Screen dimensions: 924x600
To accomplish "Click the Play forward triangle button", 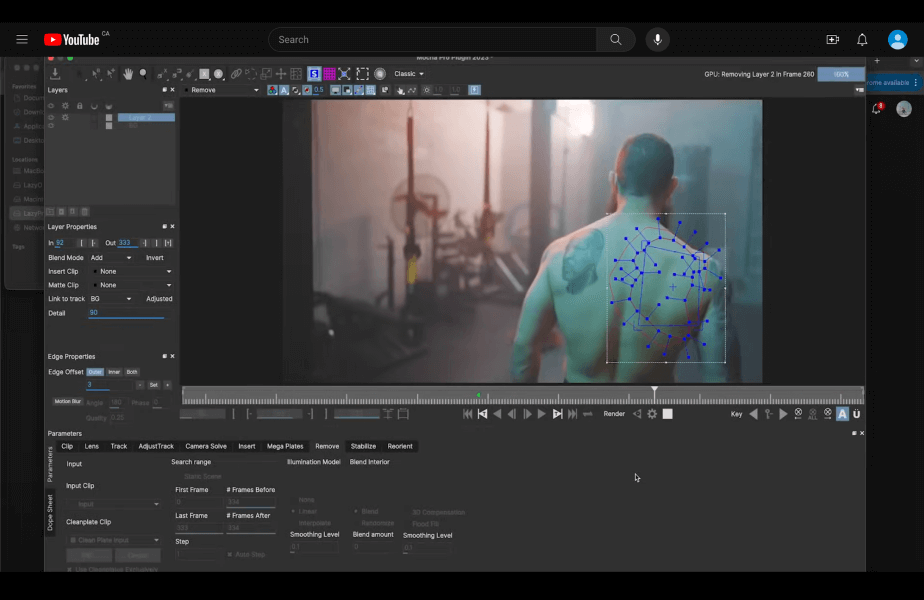I will tap(542, 414).
